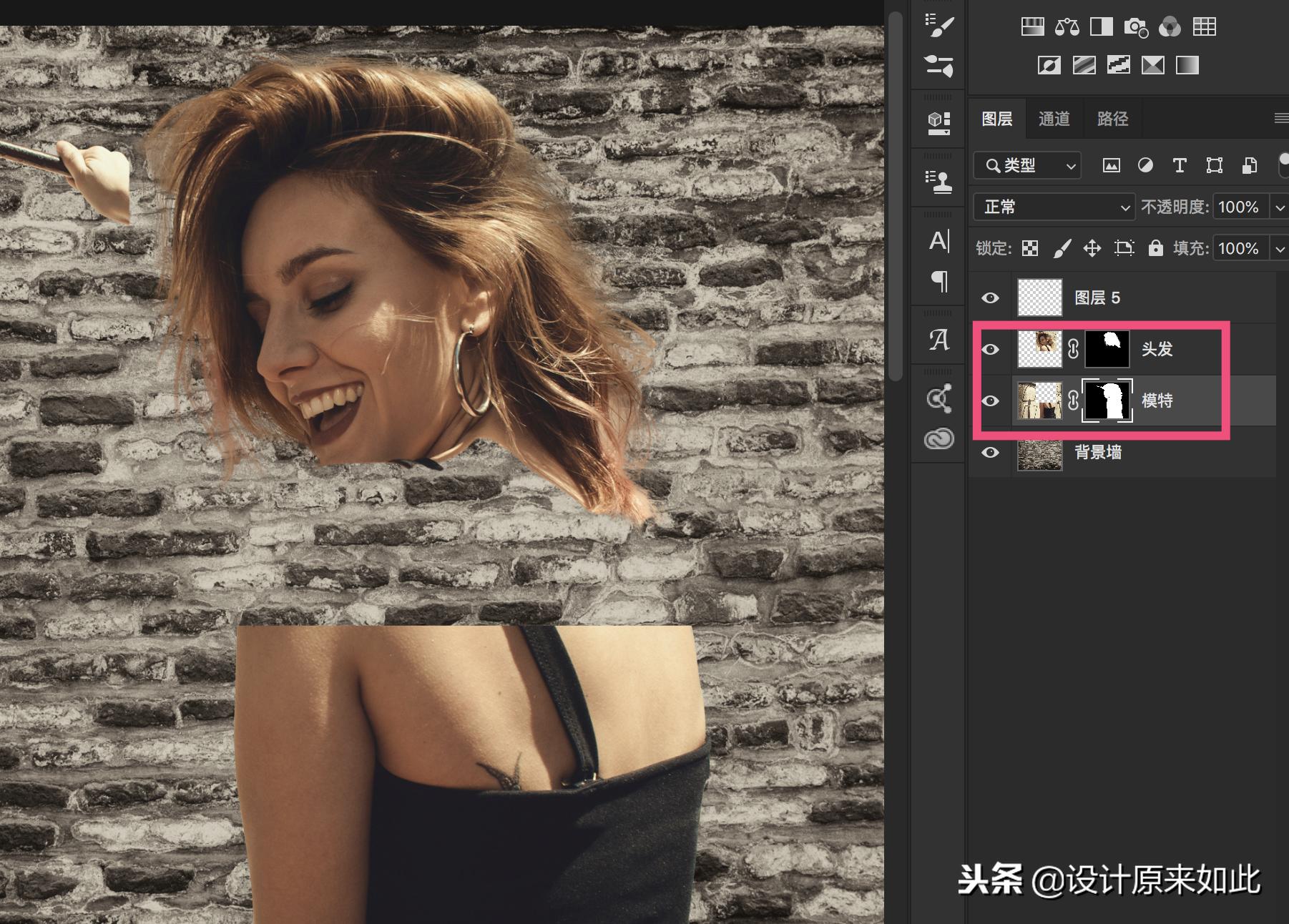Hide the 图层 5 layer
Screen dimensions: 1289x924
tap(990, 298)
